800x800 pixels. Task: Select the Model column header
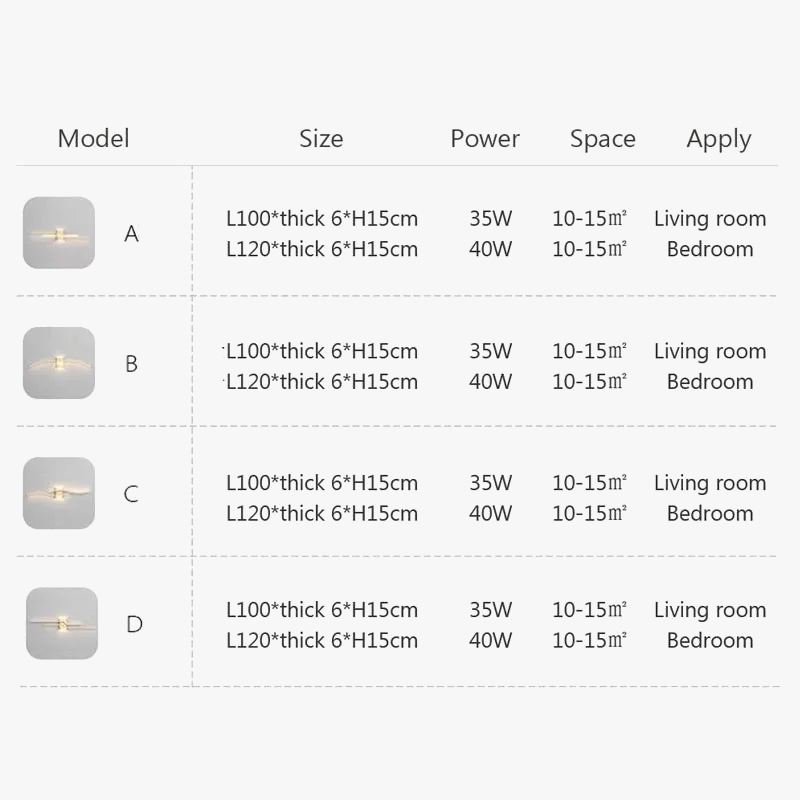click(x=93, y=139)
